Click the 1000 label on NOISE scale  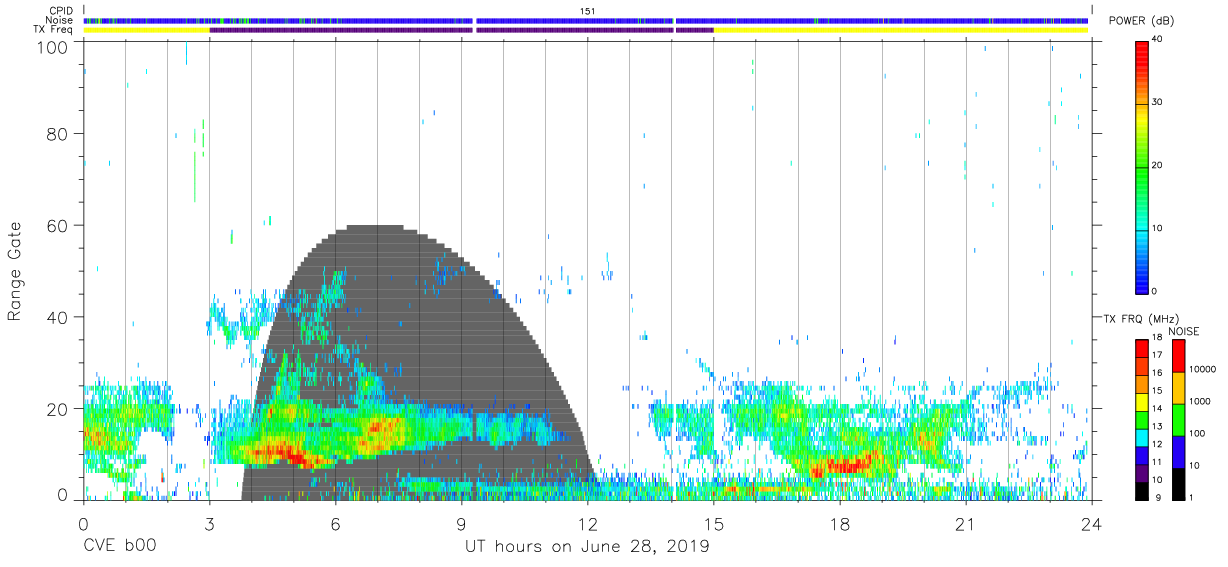tap(1199, 401)
